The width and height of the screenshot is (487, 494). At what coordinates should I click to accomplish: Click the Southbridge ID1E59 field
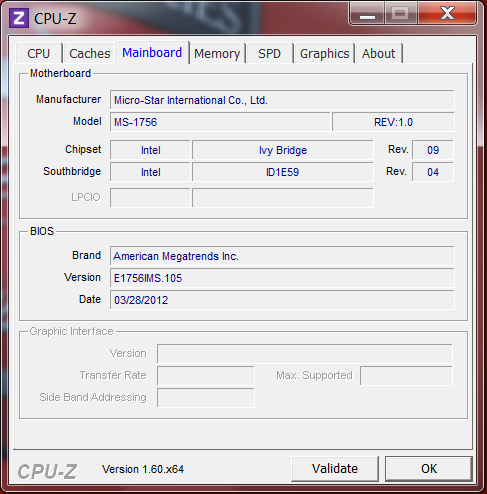(x=283, y=172)
